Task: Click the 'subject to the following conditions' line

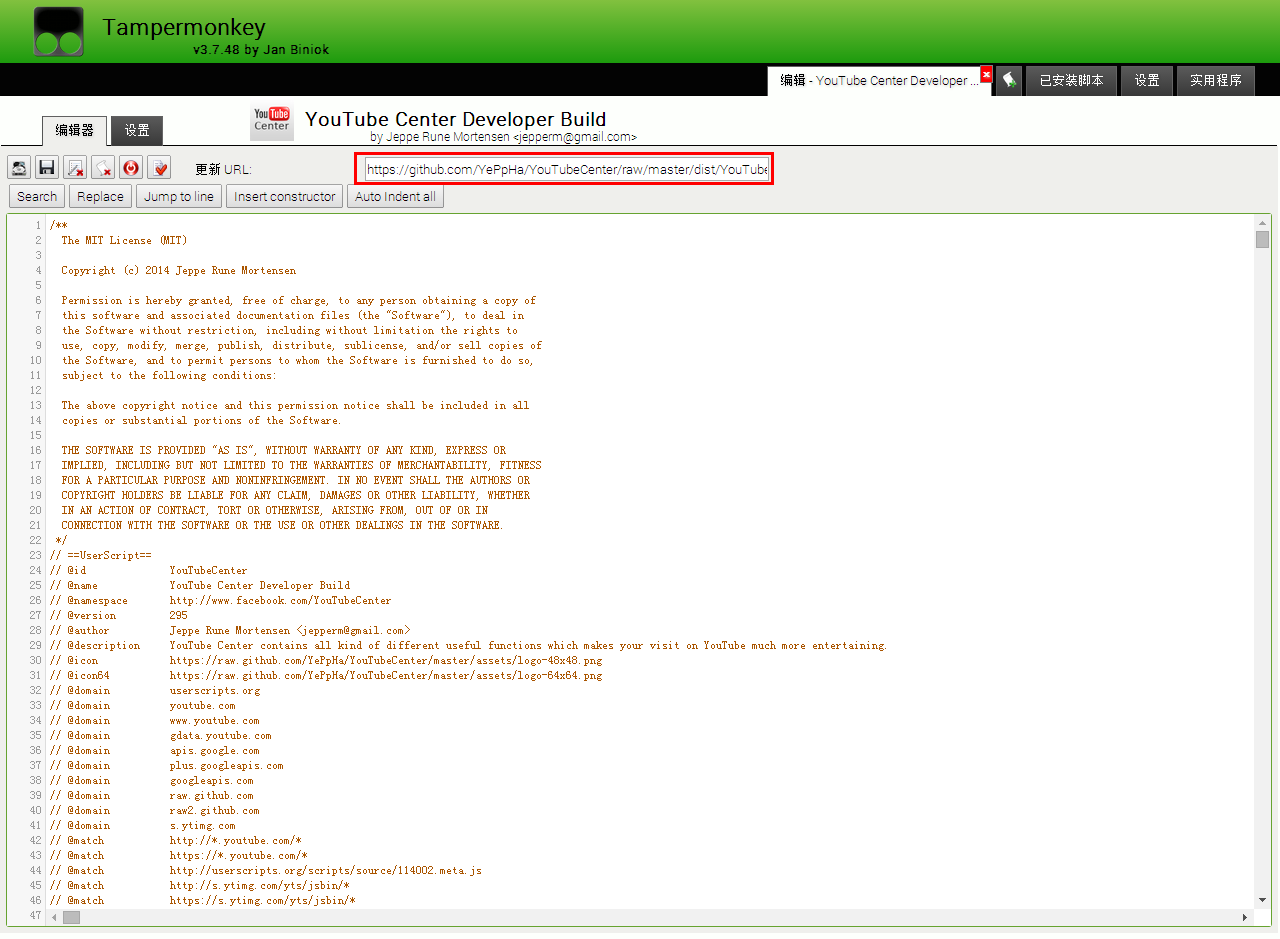Action: [x=169, y=375]
